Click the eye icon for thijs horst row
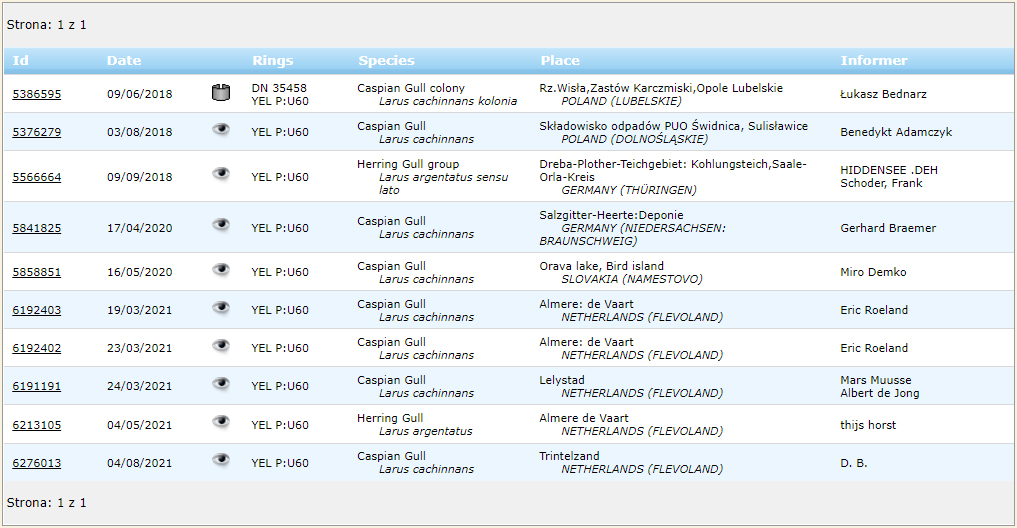1017x528 pixels. (221, 422)
